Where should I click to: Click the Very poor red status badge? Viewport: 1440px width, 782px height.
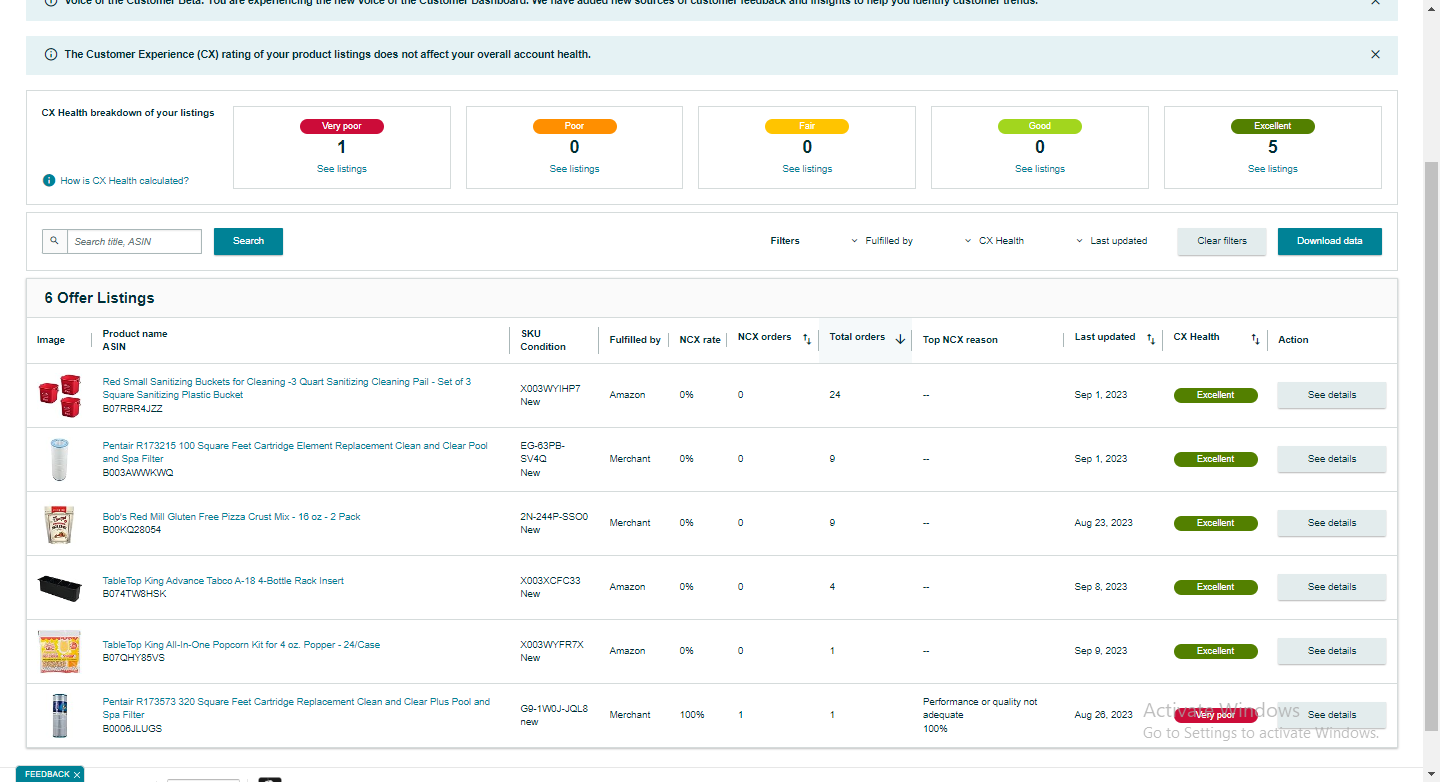(x=1215, y=715)
